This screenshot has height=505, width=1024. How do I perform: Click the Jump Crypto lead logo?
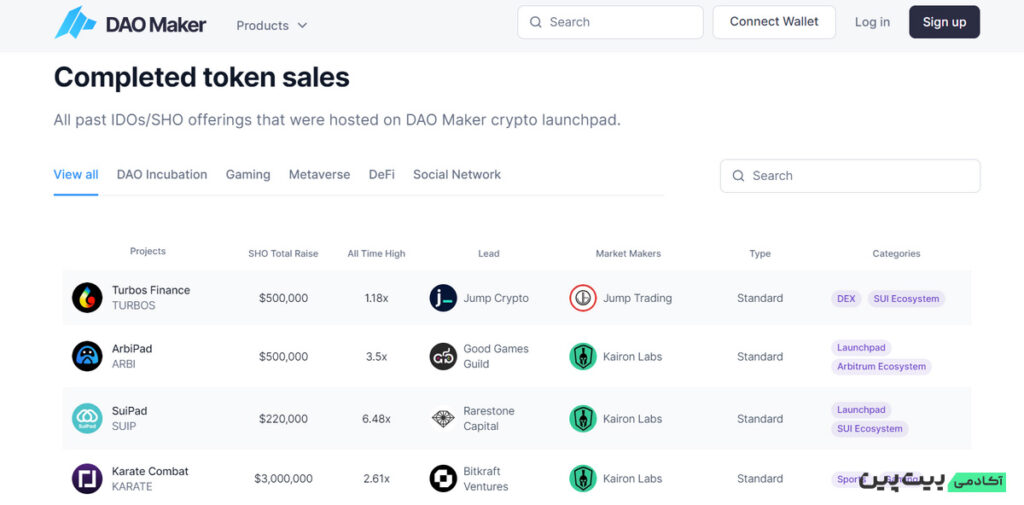pyautogui.click(x=443, y=298)
